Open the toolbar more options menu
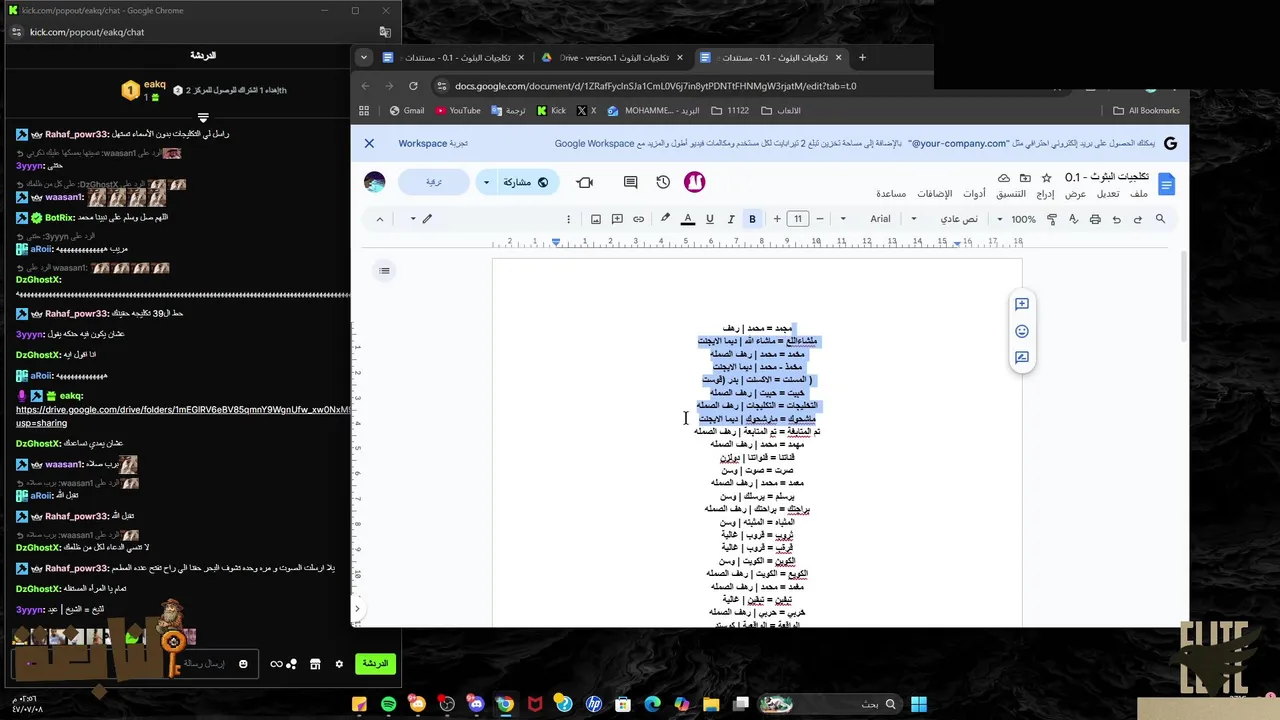Screen dimensions: 1280x720 [568, 219]
